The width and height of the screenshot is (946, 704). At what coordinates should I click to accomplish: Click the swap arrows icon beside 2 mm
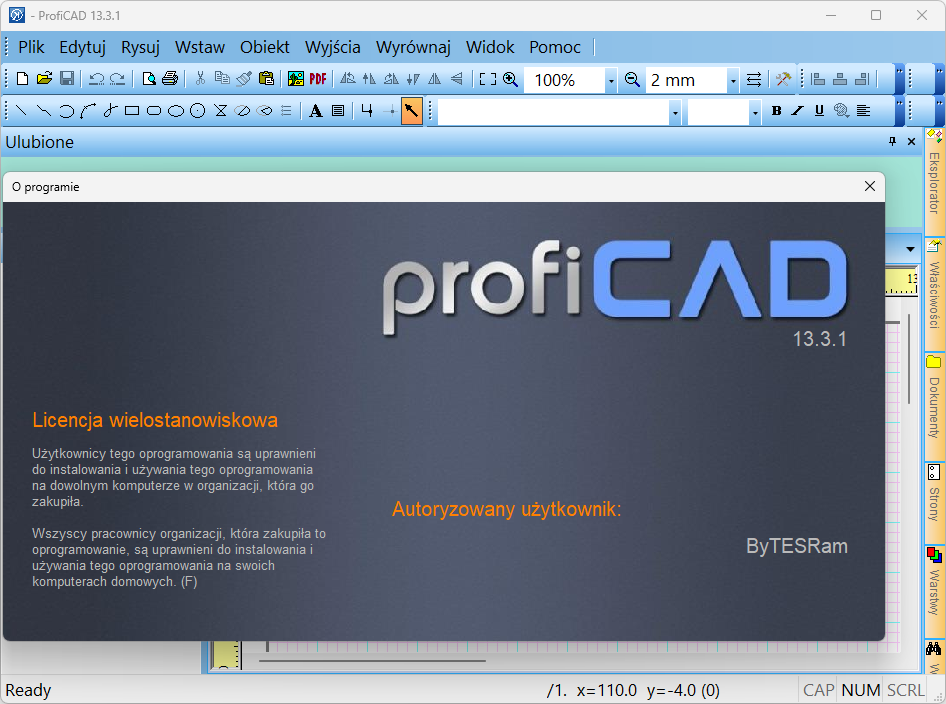[754, 79]
